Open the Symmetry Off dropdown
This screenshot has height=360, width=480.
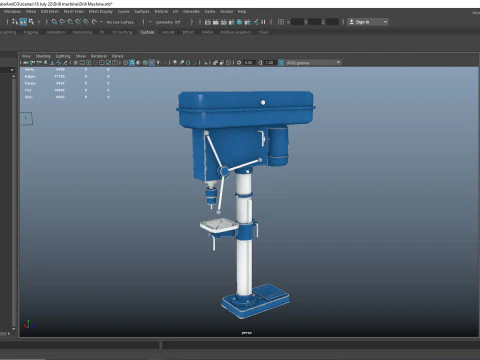tap(168, 22)
